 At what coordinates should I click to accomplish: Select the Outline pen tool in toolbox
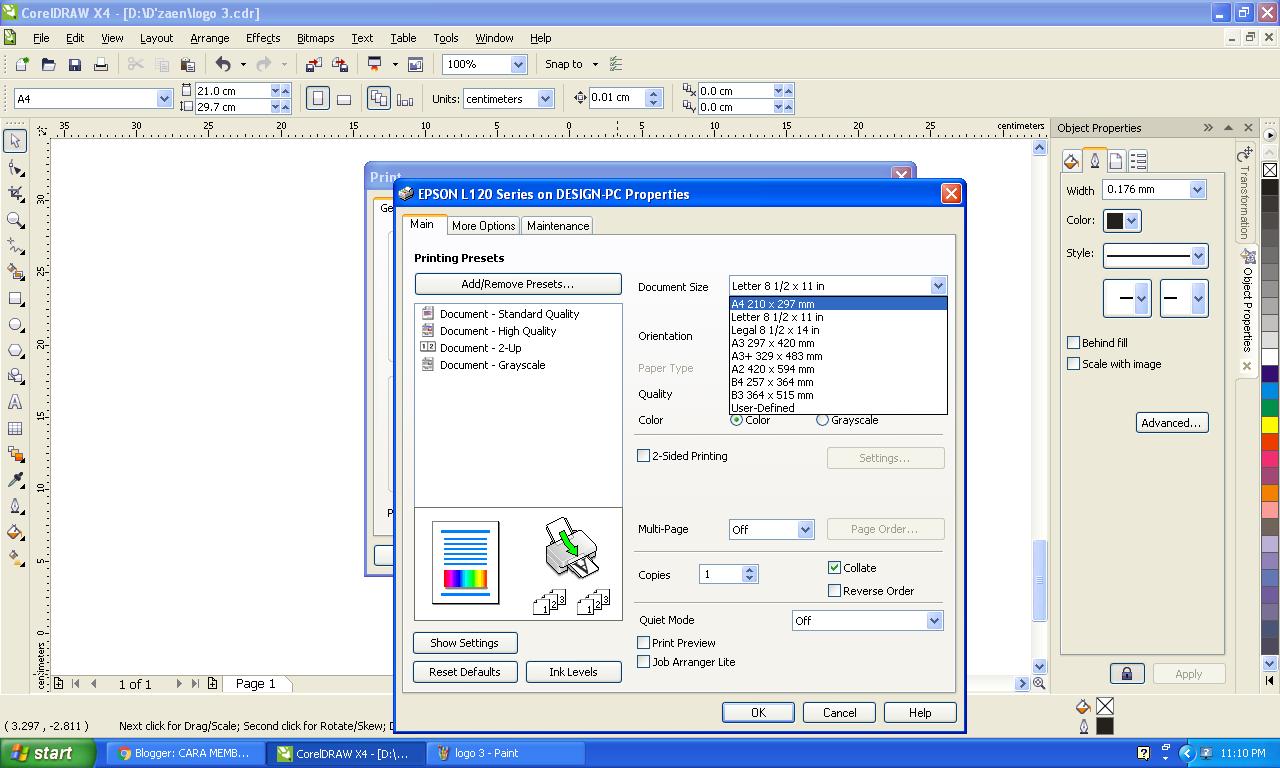pos(15,506)
